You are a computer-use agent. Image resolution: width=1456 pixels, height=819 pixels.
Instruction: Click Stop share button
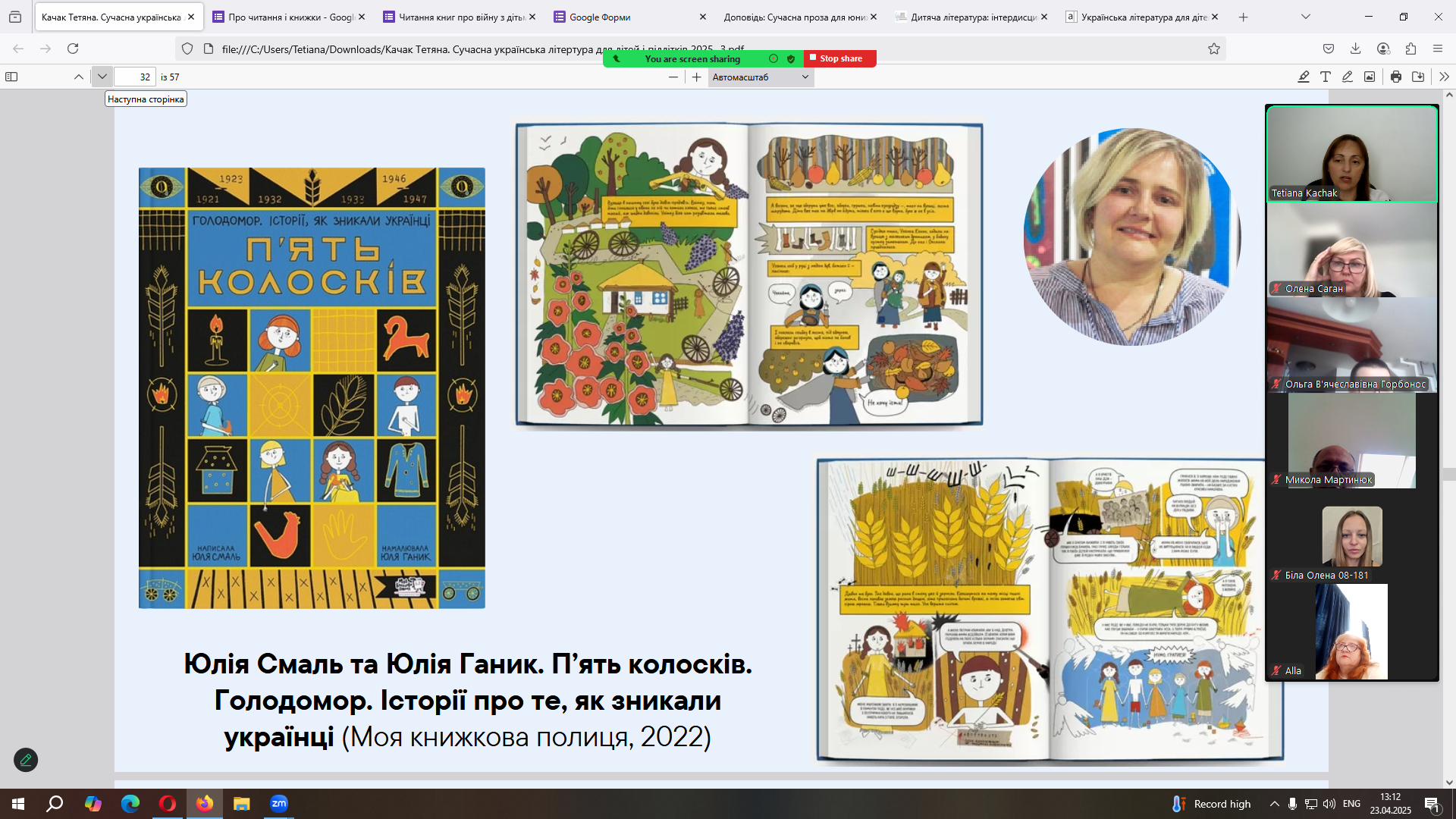click(840, 58)
